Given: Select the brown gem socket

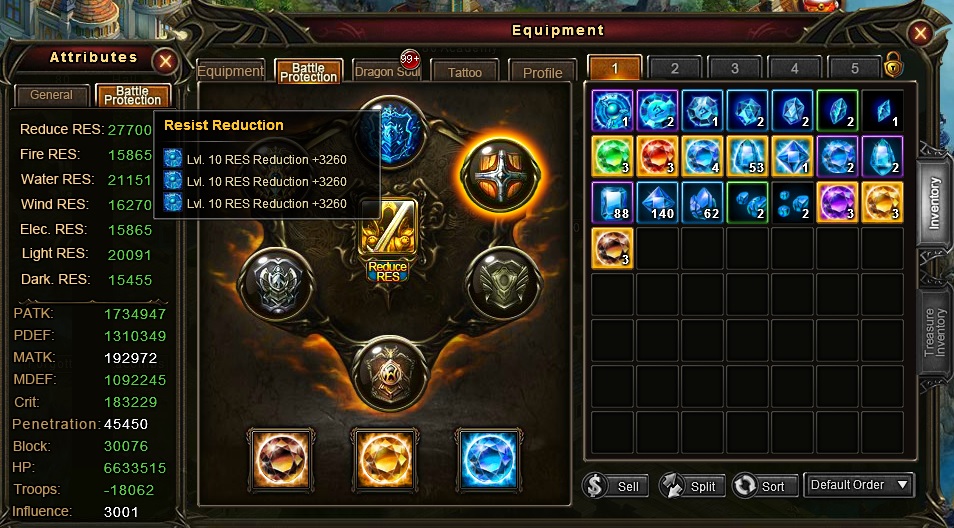Looking at the screenshot, I should [280, 460].
